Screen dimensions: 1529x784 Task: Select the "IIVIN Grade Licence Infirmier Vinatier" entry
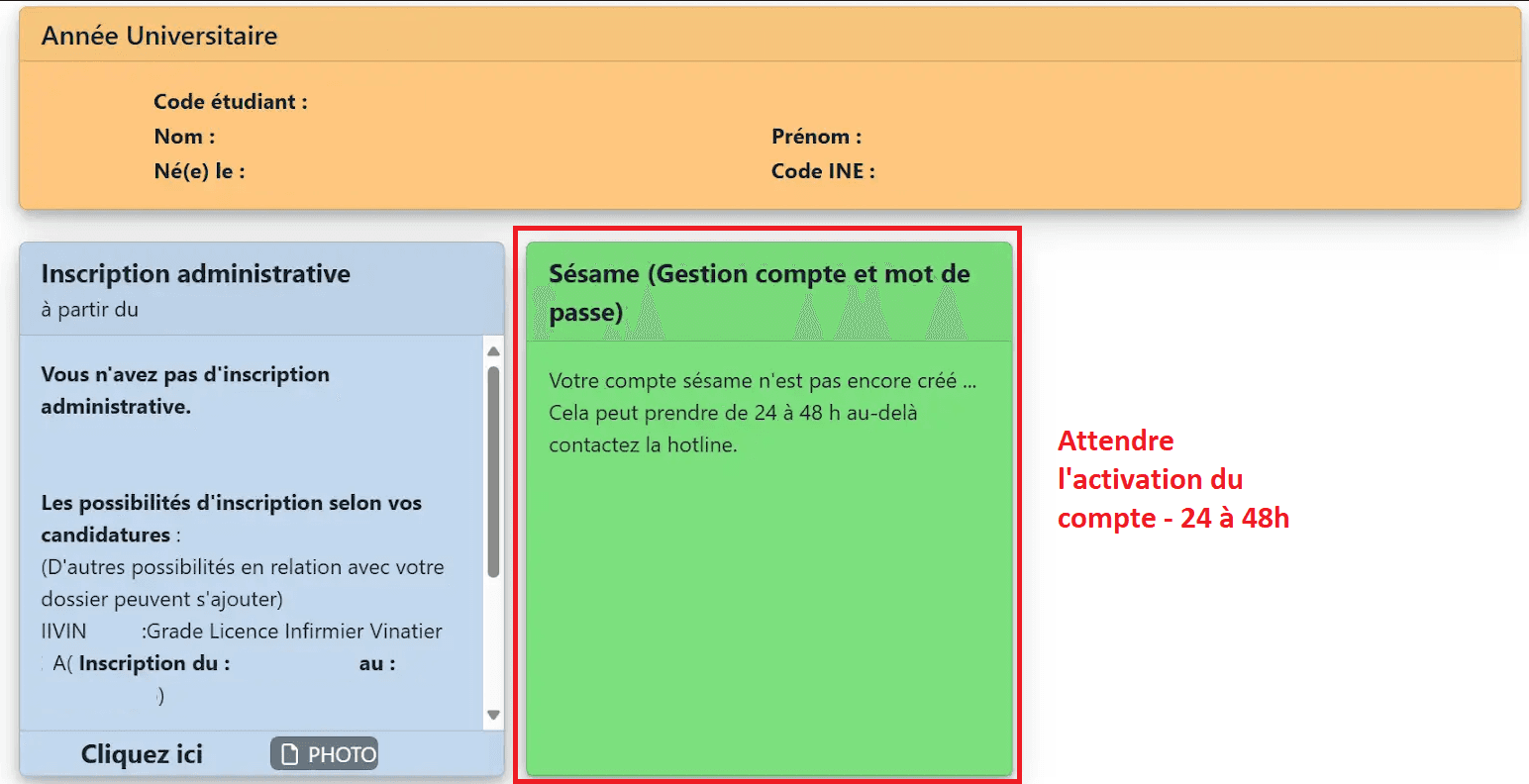point(241,631)
